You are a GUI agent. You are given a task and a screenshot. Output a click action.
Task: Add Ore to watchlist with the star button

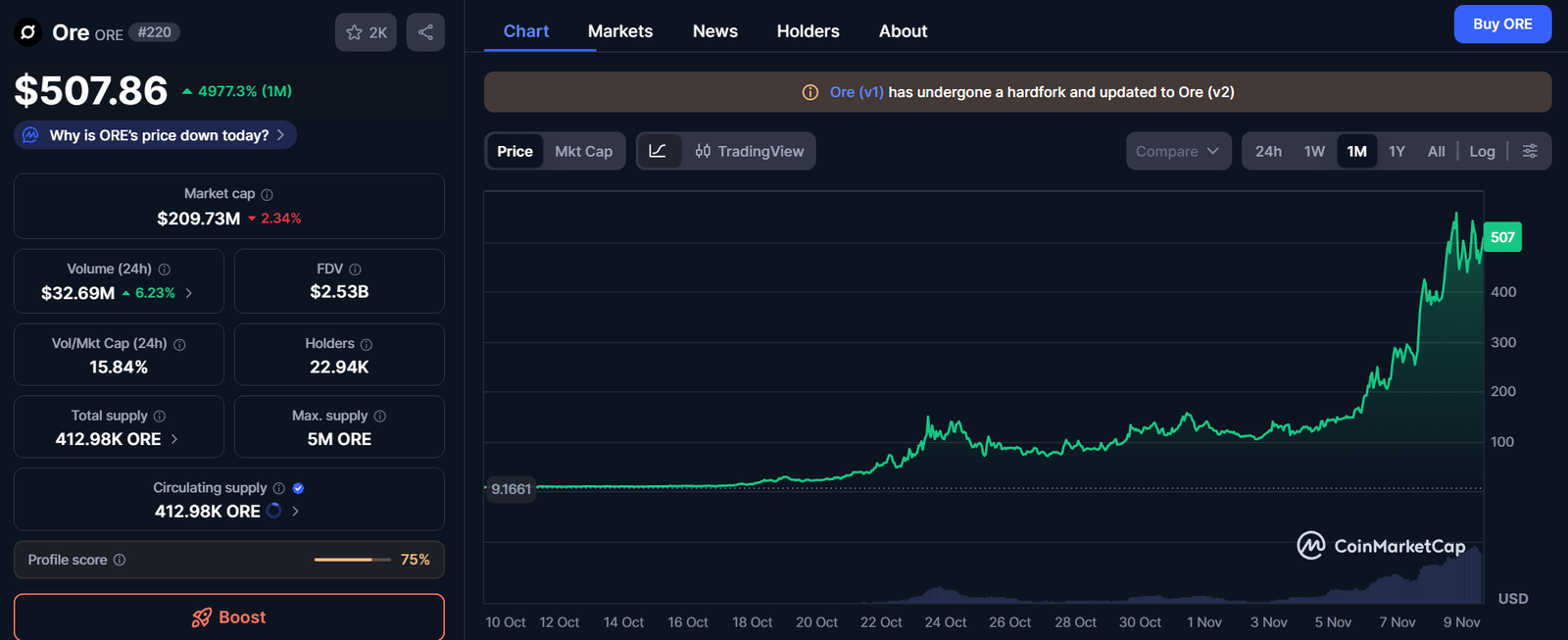click(x=367, y=32)
